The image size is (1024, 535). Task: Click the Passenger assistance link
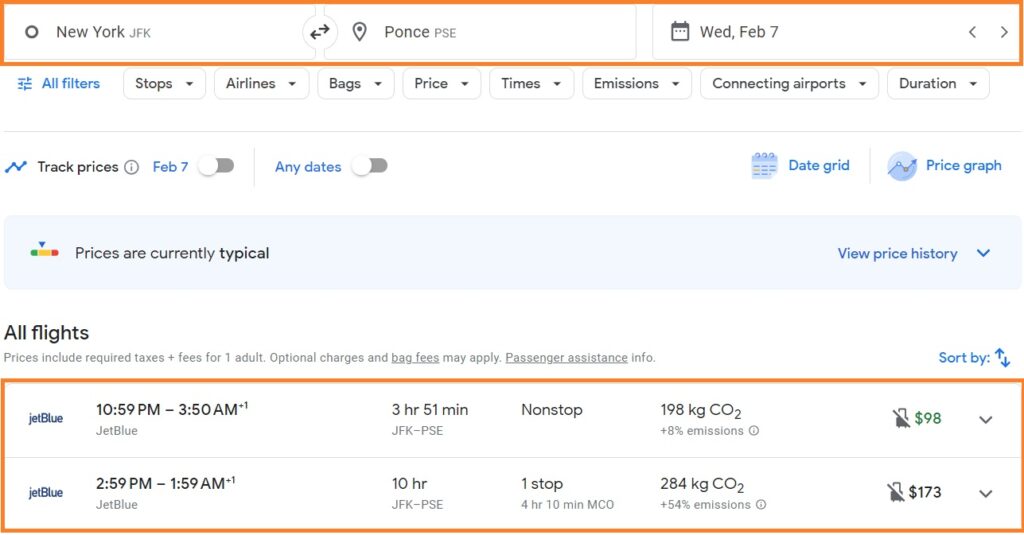click(x=566, y=358)
